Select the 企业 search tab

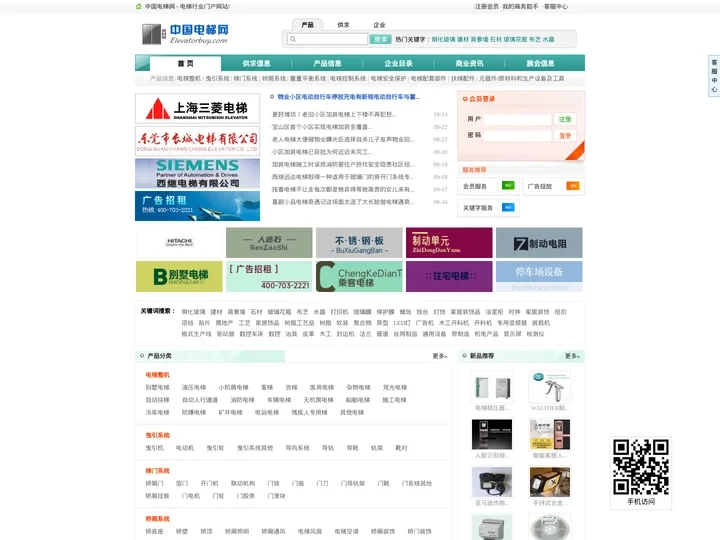click(379, 25)
